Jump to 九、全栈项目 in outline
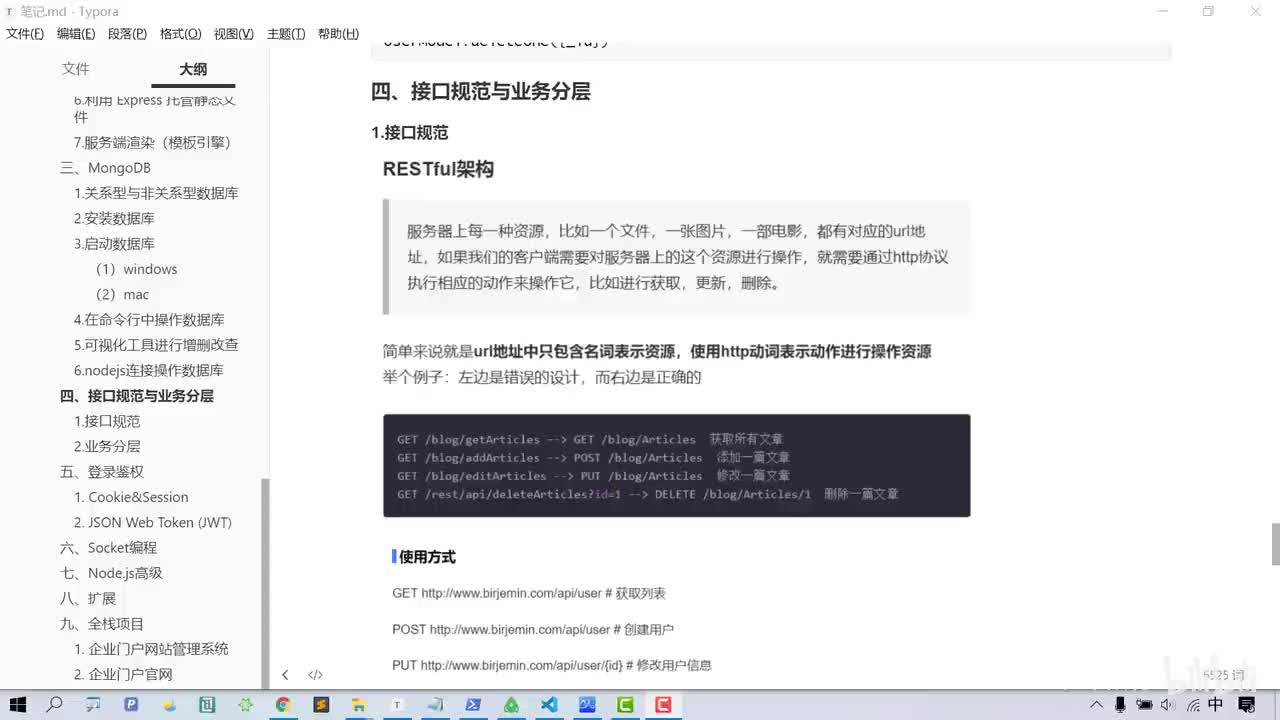This screenshot has height=720, width=1280. 101,623
